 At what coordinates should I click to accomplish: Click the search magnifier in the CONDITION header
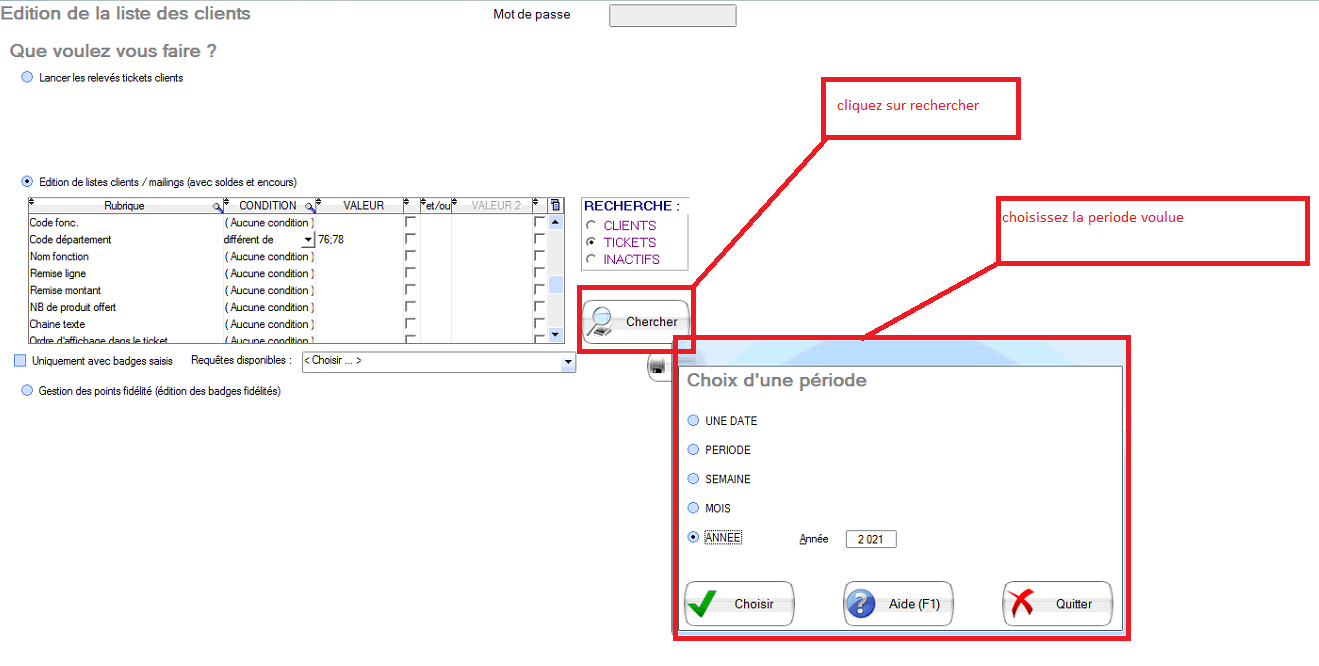310,206
